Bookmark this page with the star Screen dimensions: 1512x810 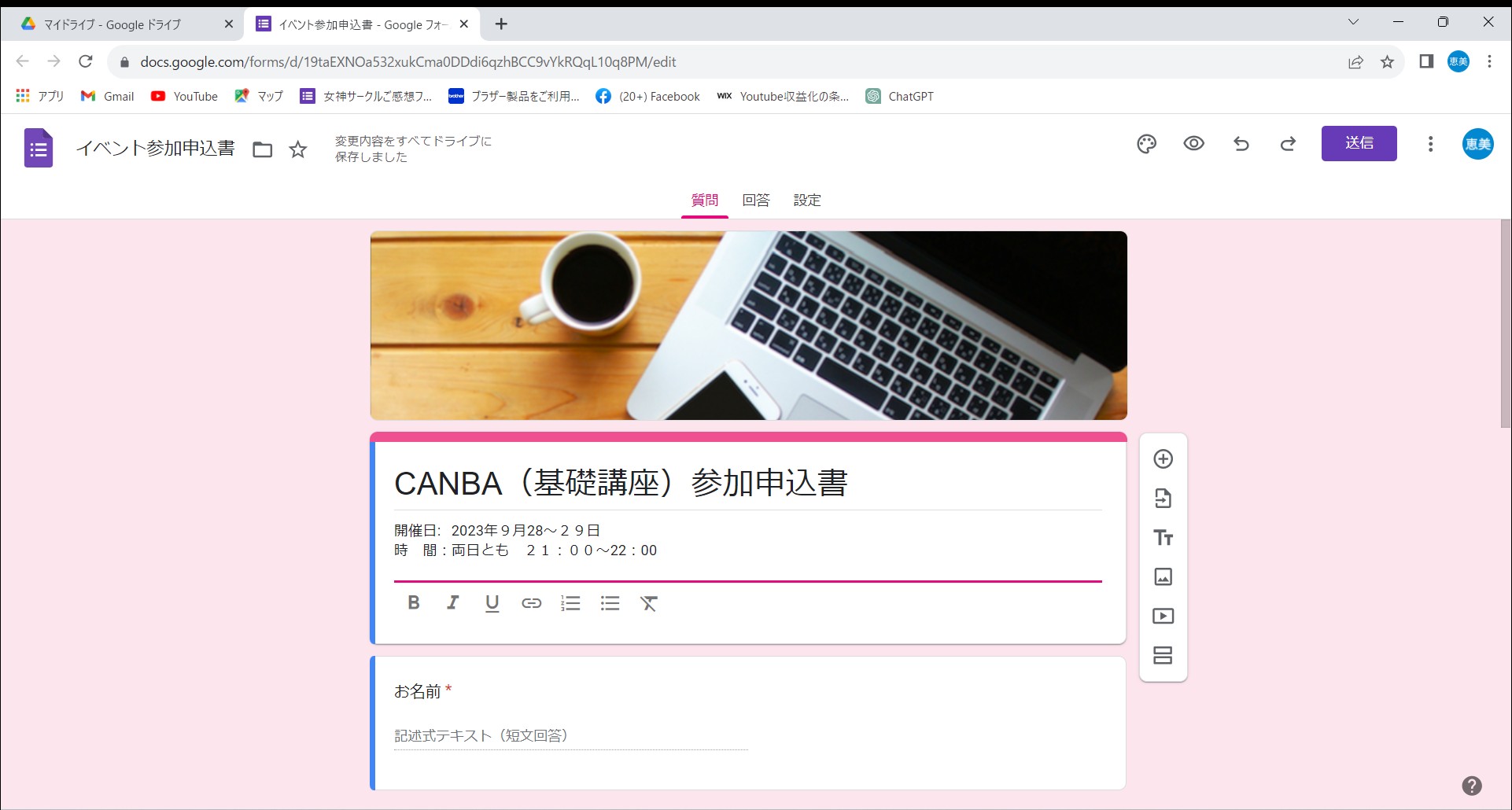[1387, 62]
